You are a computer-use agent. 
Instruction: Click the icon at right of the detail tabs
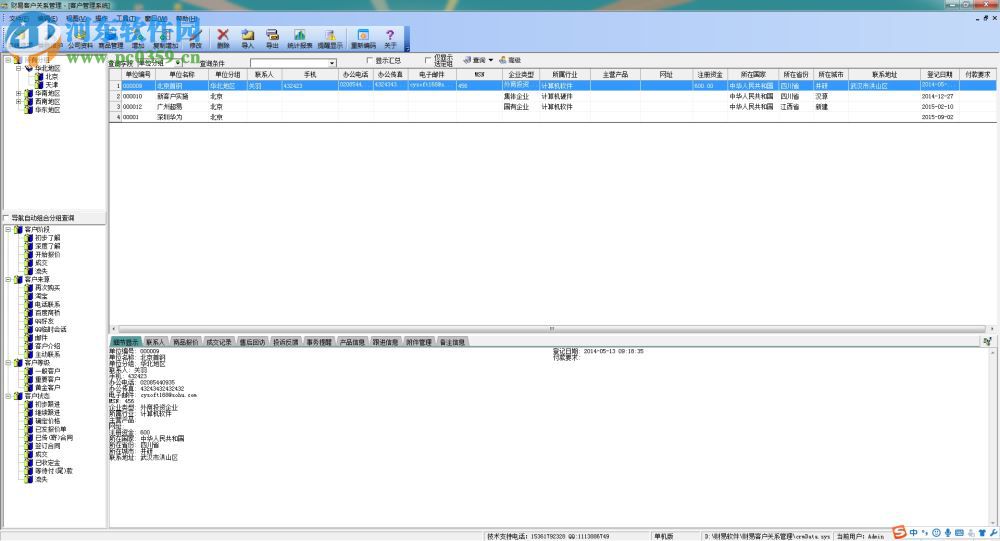pos(987,342)
